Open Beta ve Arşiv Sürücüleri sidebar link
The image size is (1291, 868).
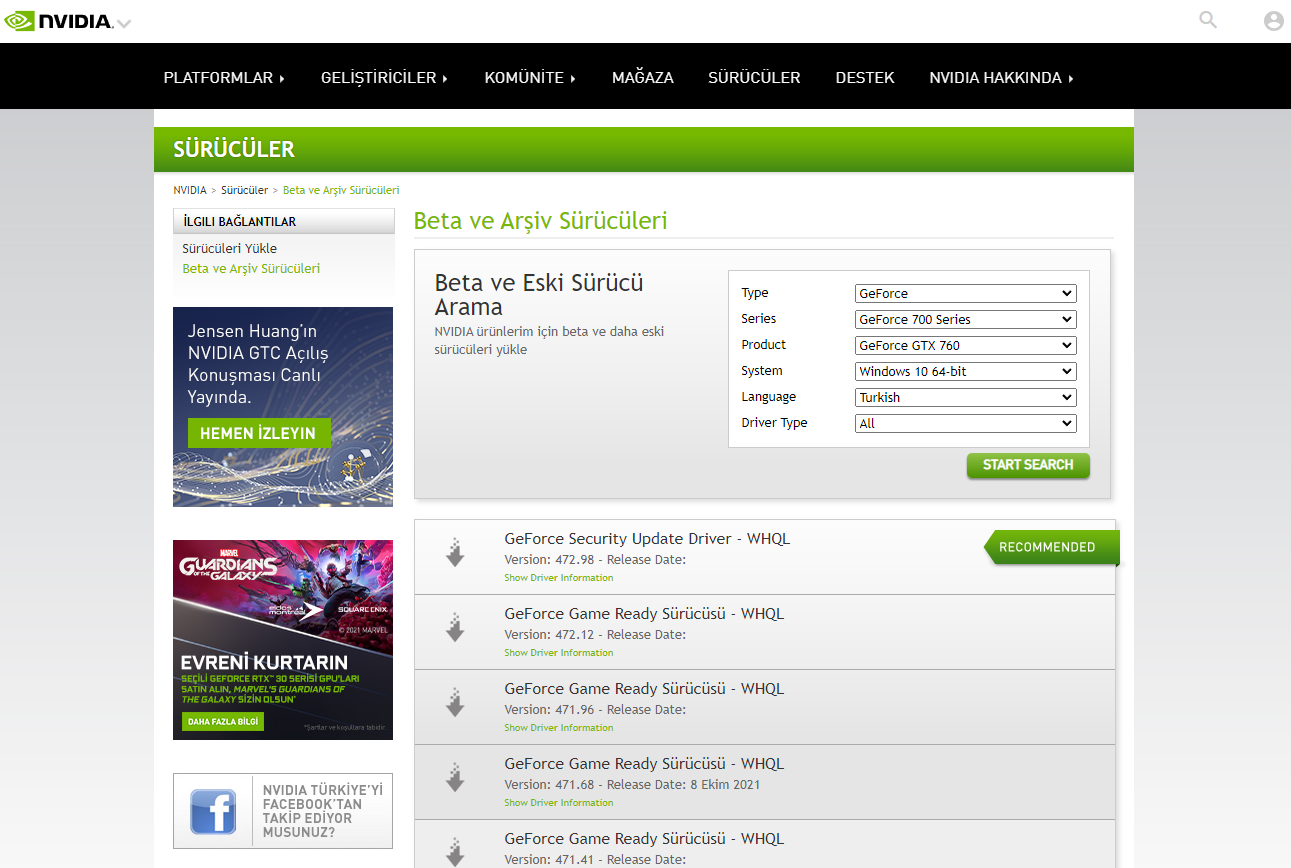251,269
